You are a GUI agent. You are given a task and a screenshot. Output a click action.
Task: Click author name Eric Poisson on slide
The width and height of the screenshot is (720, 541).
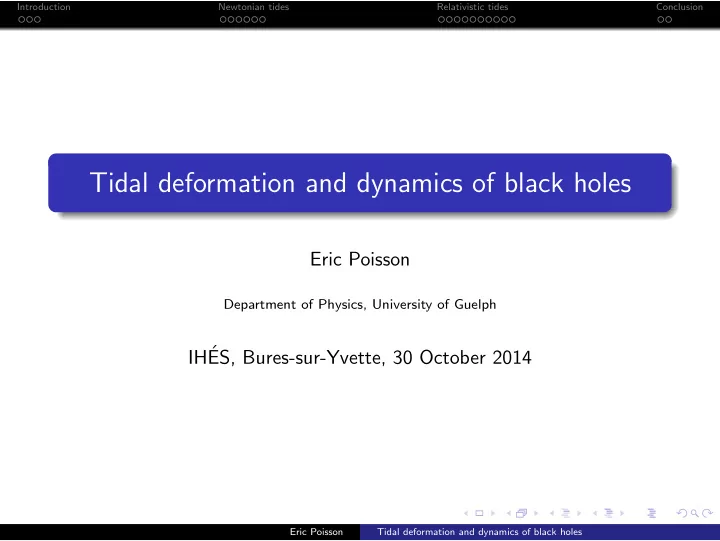[x=360, y=259]
